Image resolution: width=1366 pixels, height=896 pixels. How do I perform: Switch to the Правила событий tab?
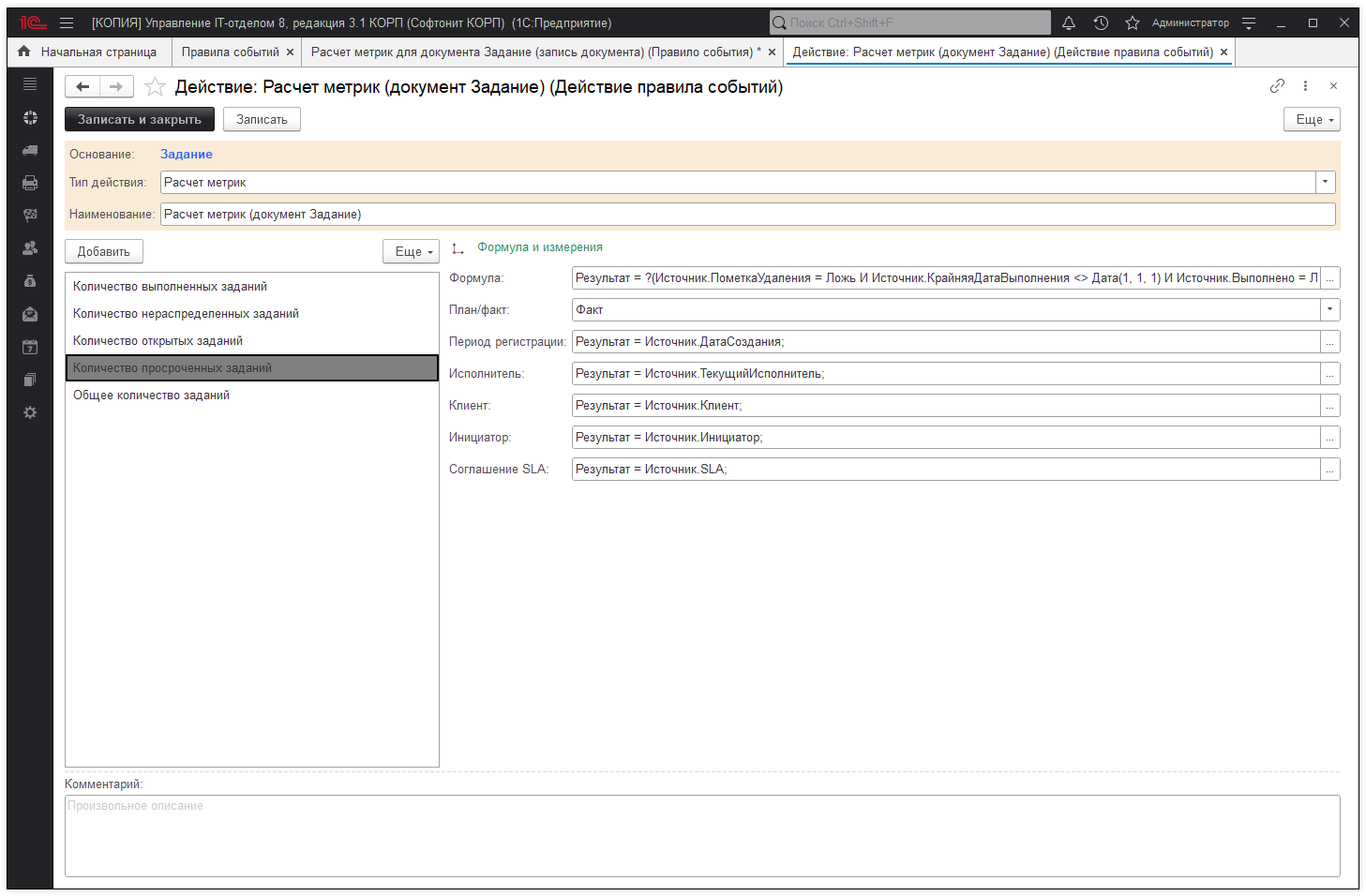[x=230, y=52]
